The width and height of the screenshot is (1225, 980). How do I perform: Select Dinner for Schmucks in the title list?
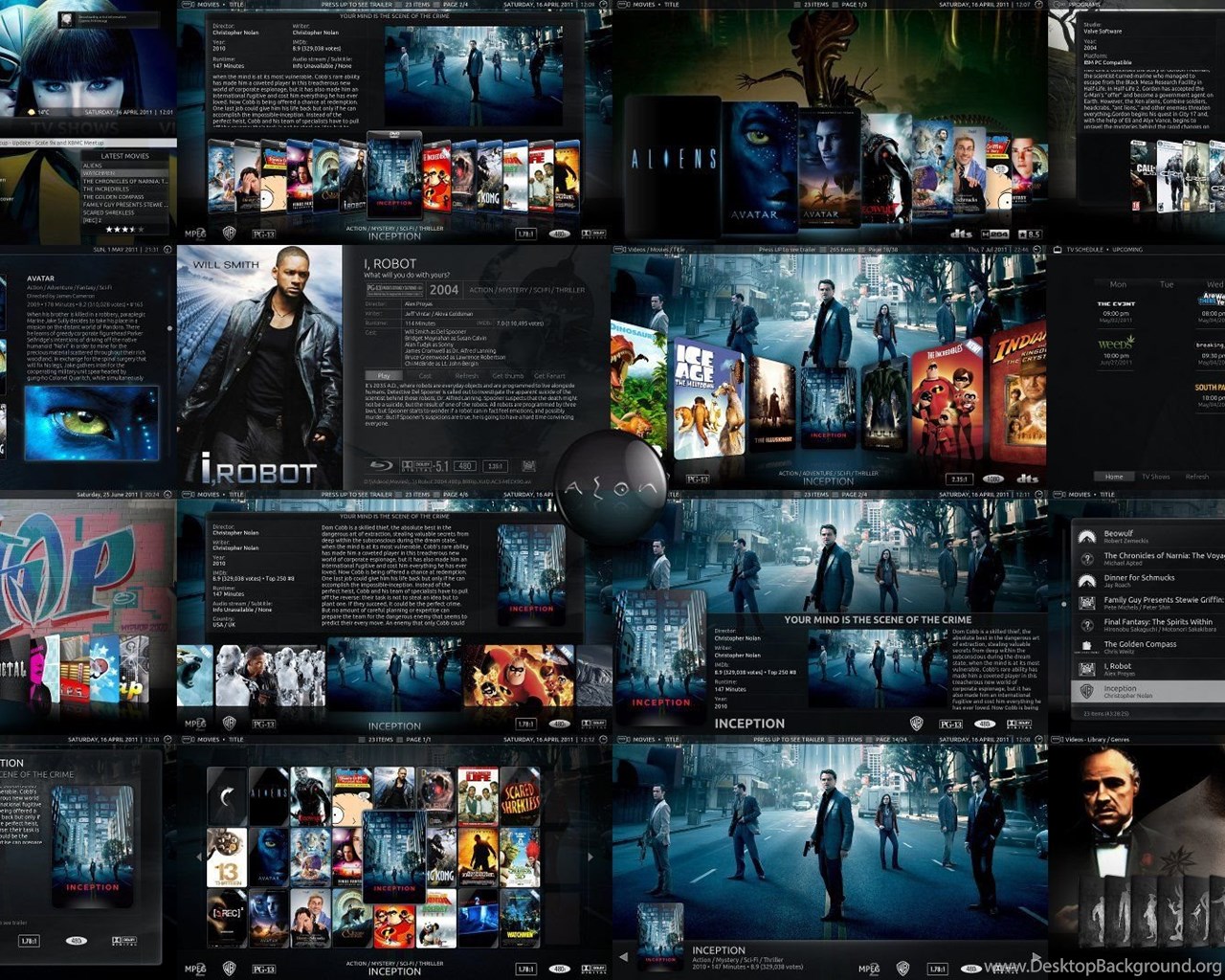point(1148,580)
